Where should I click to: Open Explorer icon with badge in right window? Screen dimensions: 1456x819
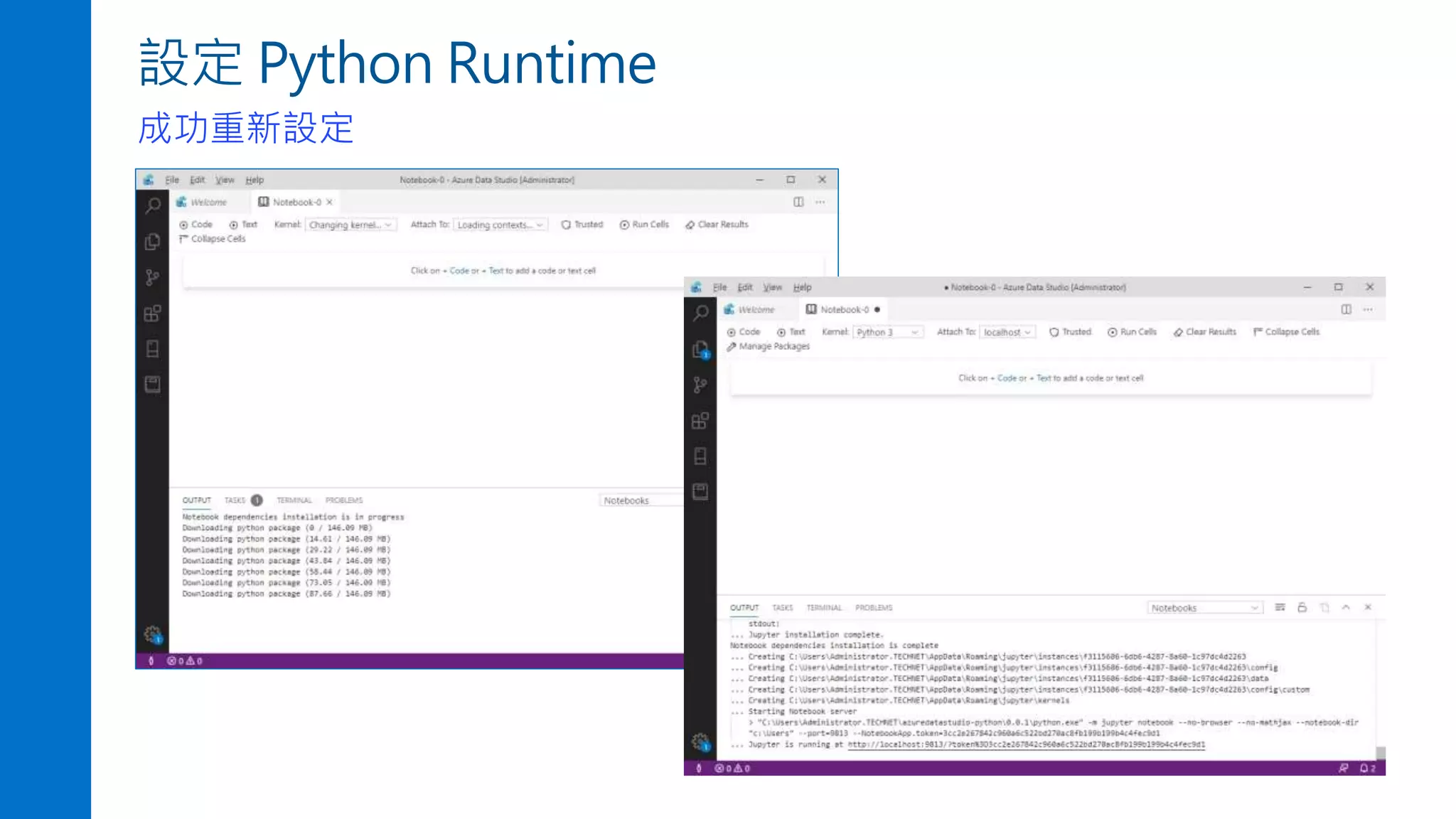[700, 349]
